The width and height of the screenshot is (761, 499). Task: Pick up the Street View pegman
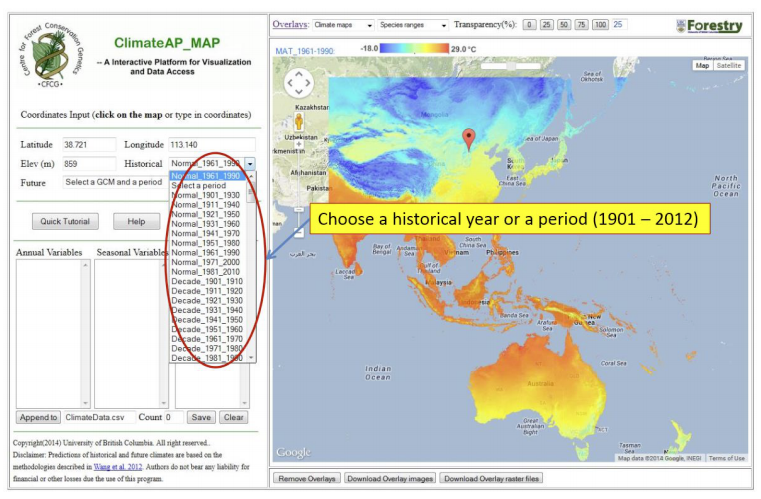pos(299,121)
